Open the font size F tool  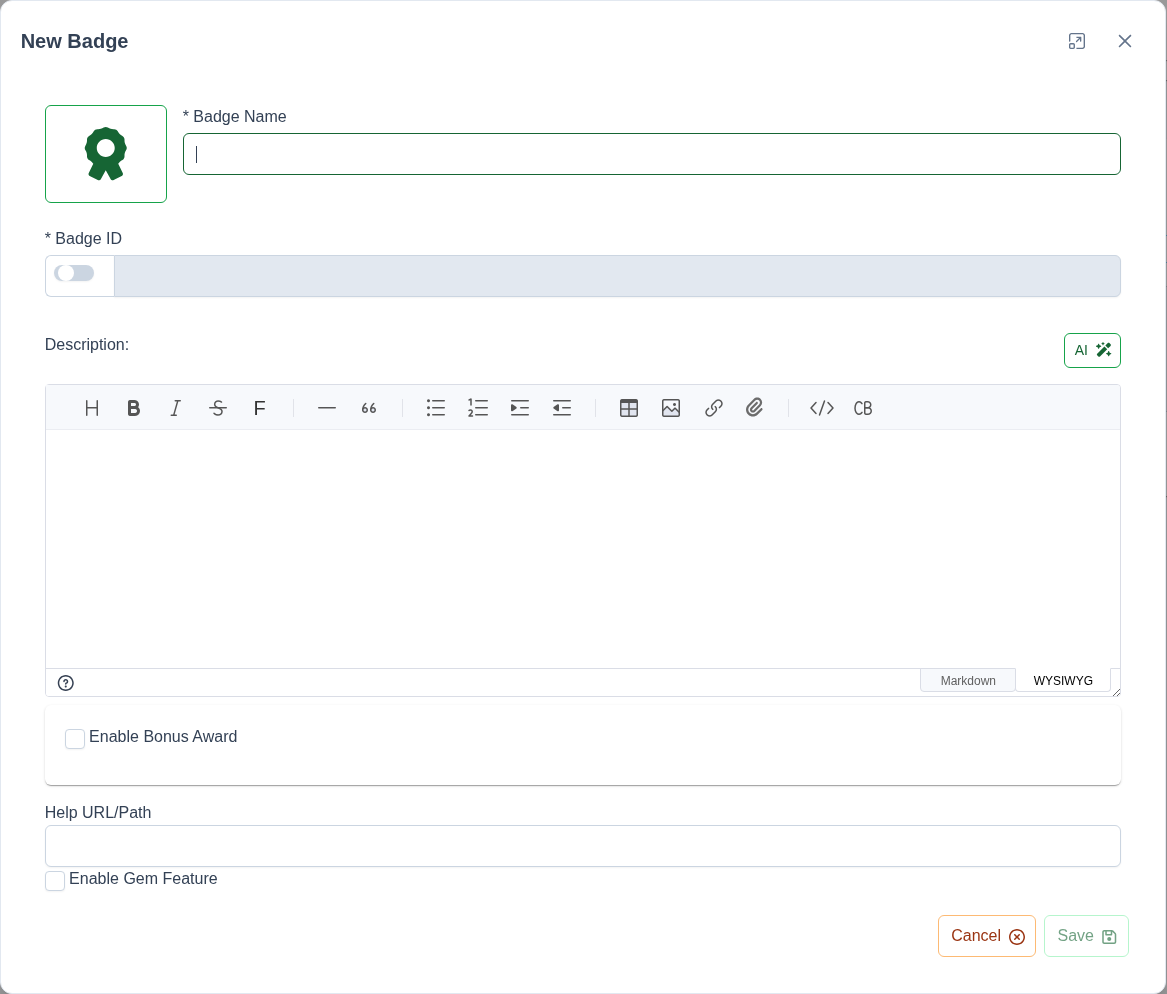click(x=260, y=408)
